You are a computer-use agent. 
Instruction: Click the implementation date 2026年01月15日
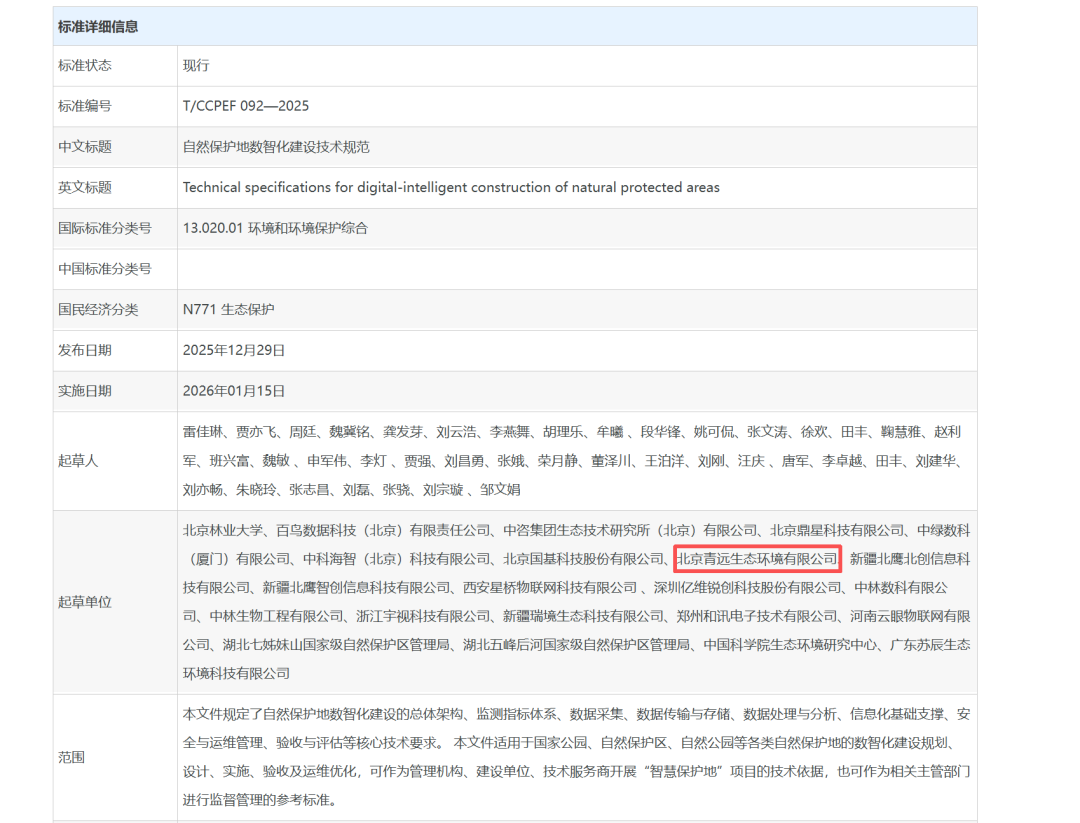(232, 391)
